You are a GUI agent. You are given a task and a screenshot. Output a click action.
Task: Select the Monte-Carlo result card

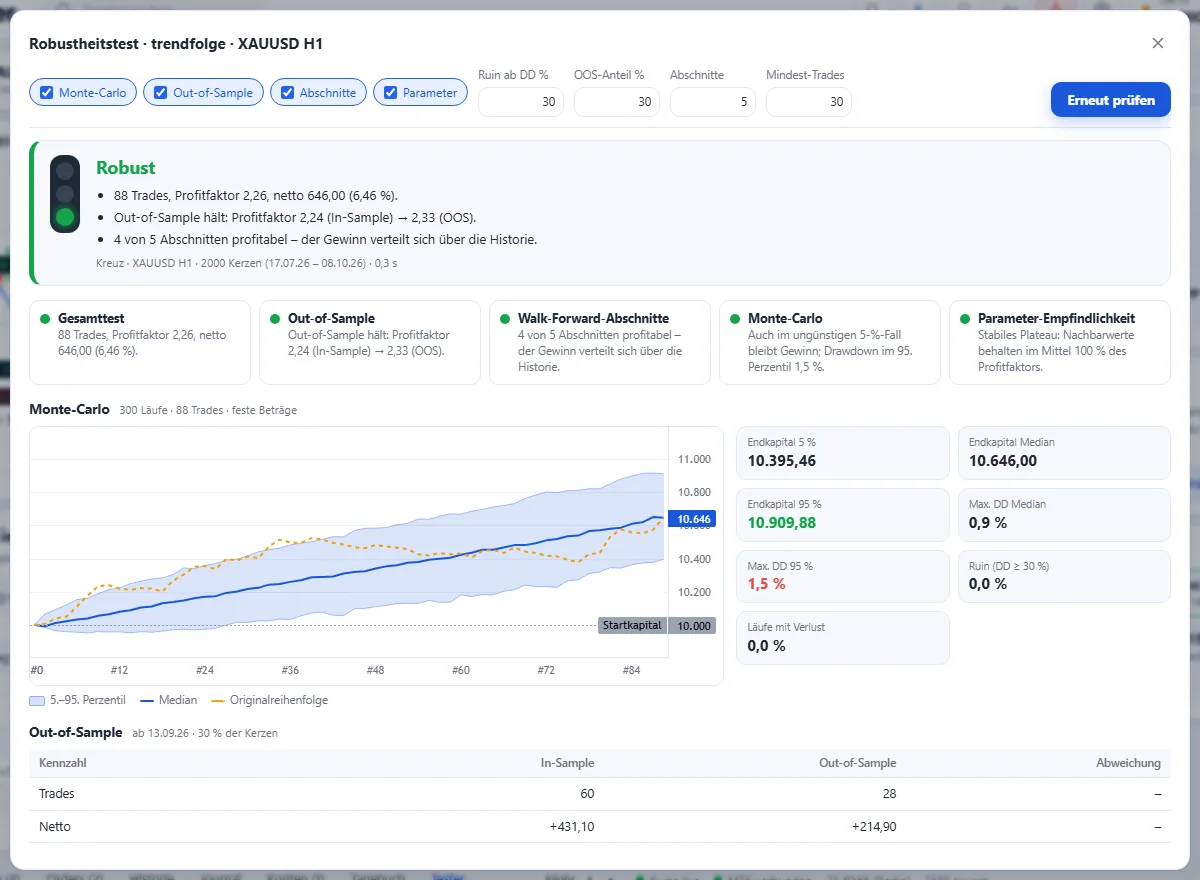click(x=830, y=343)
